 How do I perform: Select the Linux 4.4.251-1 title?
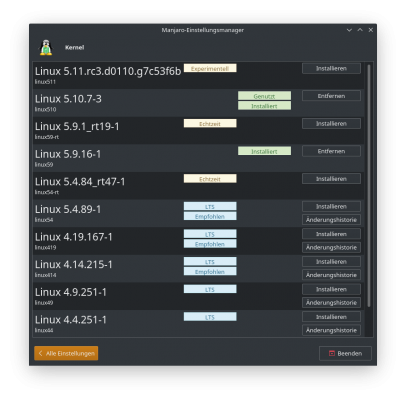pos(71,320)
